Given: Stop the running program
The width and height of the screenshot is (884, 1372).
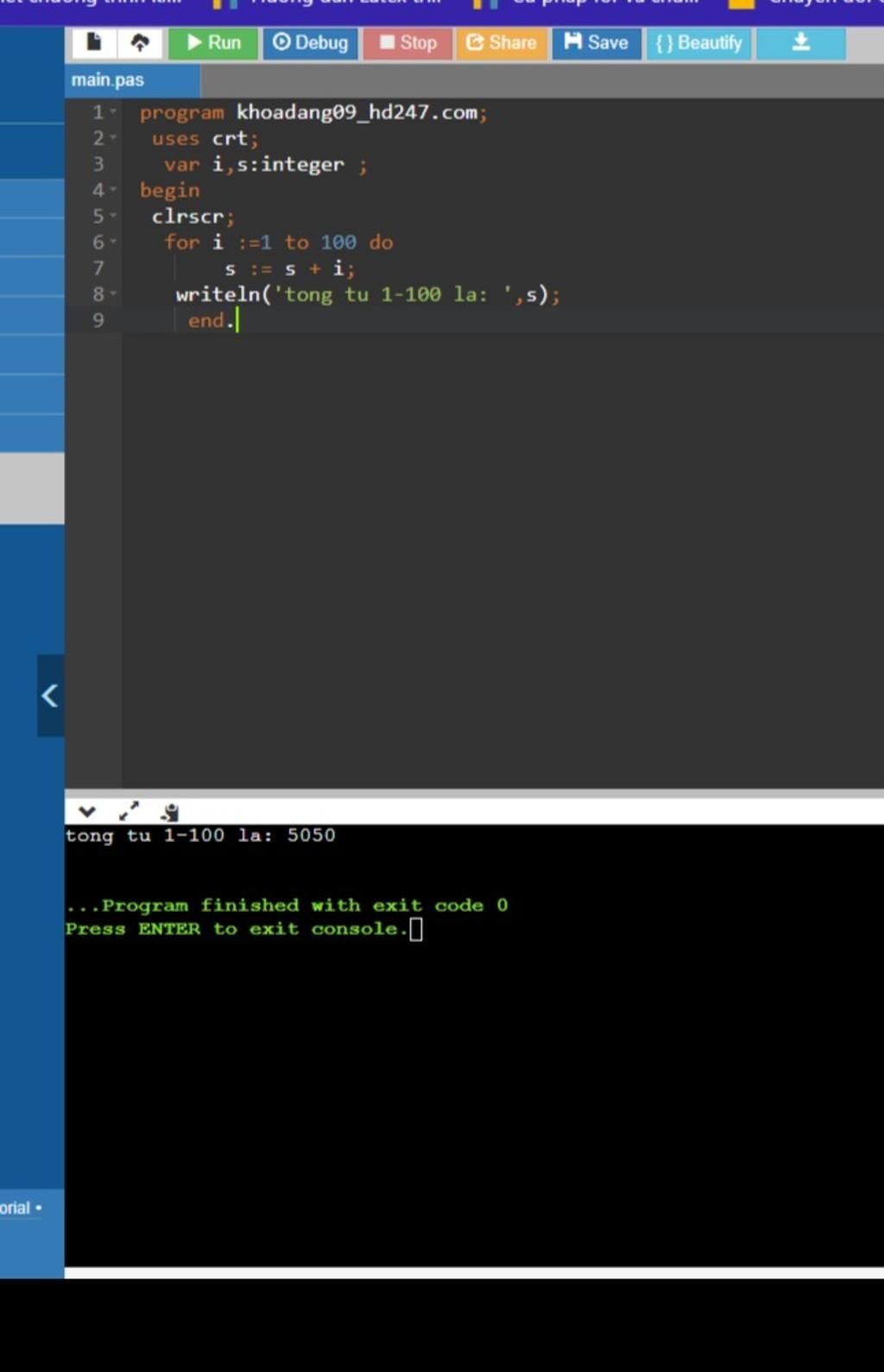Looking at the screenshot, I should pos(407,42).
